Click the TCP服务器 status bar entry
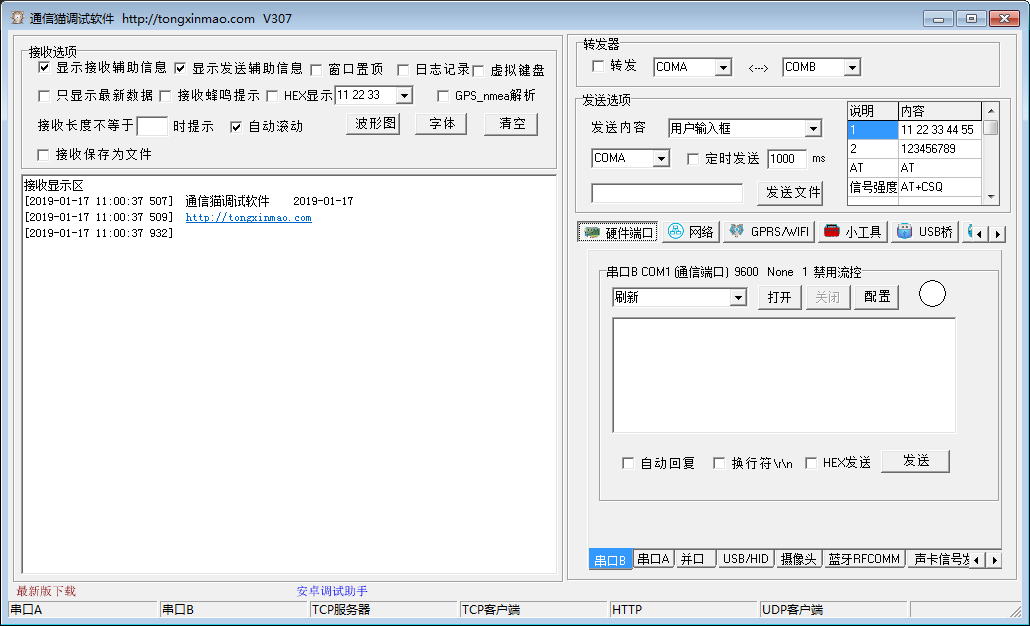Image resolution: width=1030 pixels, height=626 pixels. click(383, 610)
